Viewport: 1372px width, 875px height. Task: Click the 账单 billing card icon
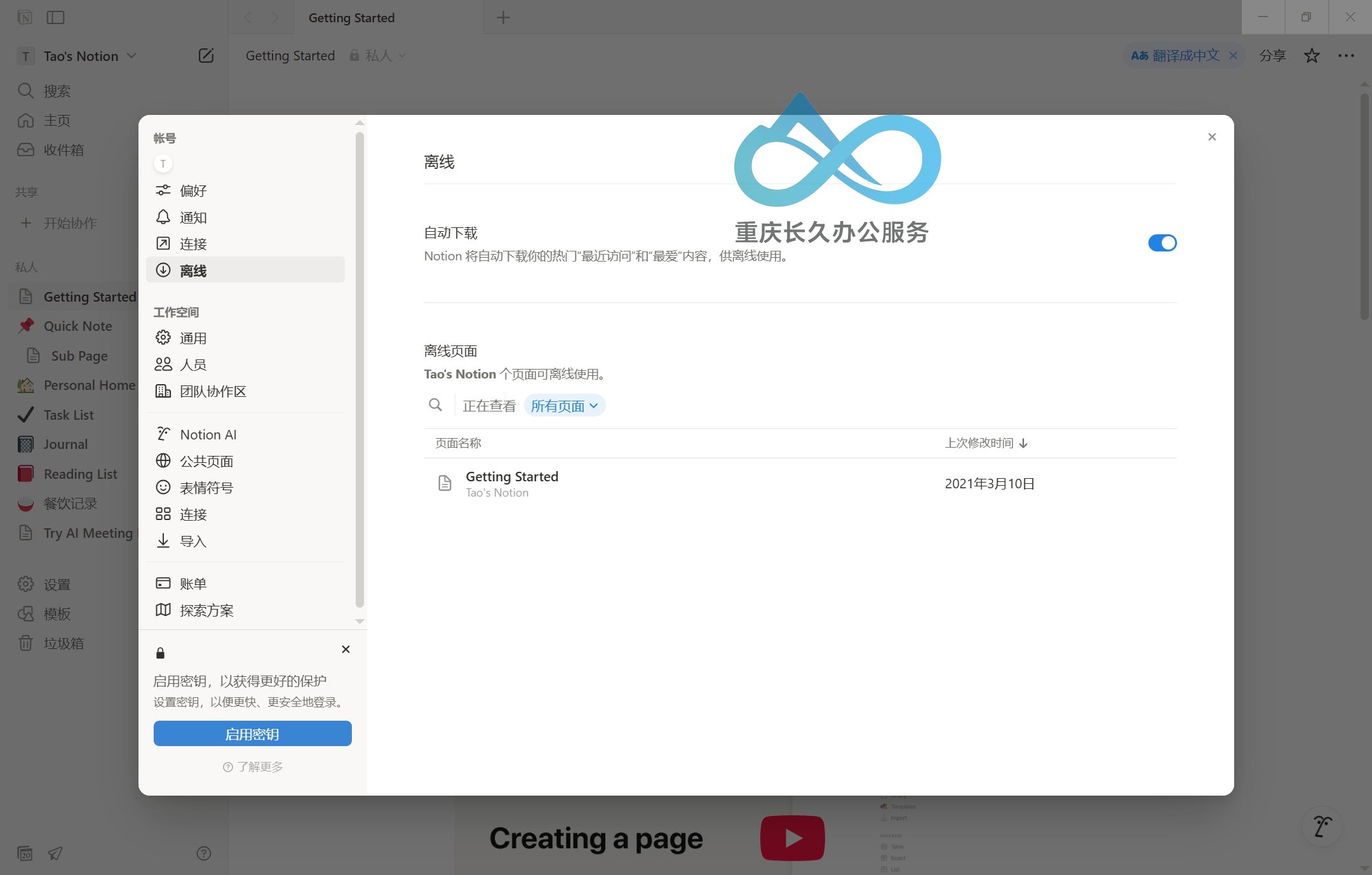pyautogui.click(x=163, y=583)
